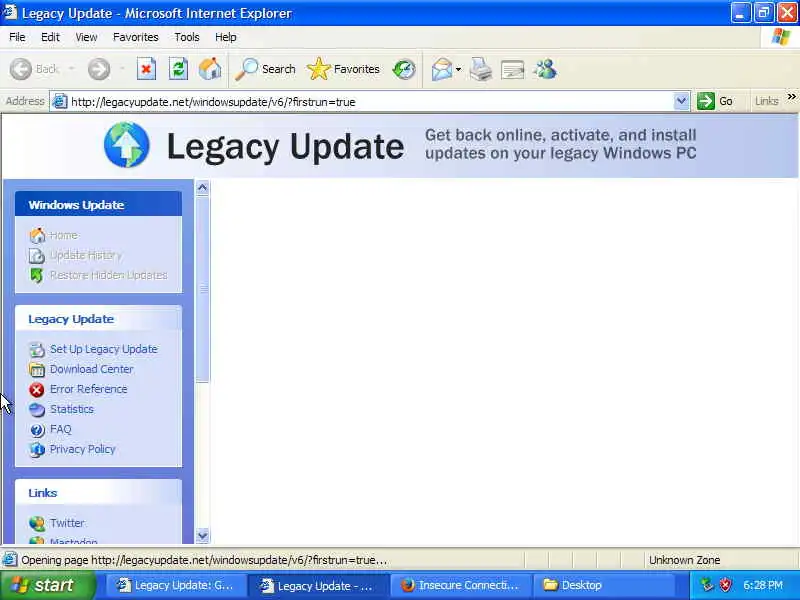Open the Search pane magnifier icon
The width and height of the screenshot is (800, 600).
tap(247, 69)
